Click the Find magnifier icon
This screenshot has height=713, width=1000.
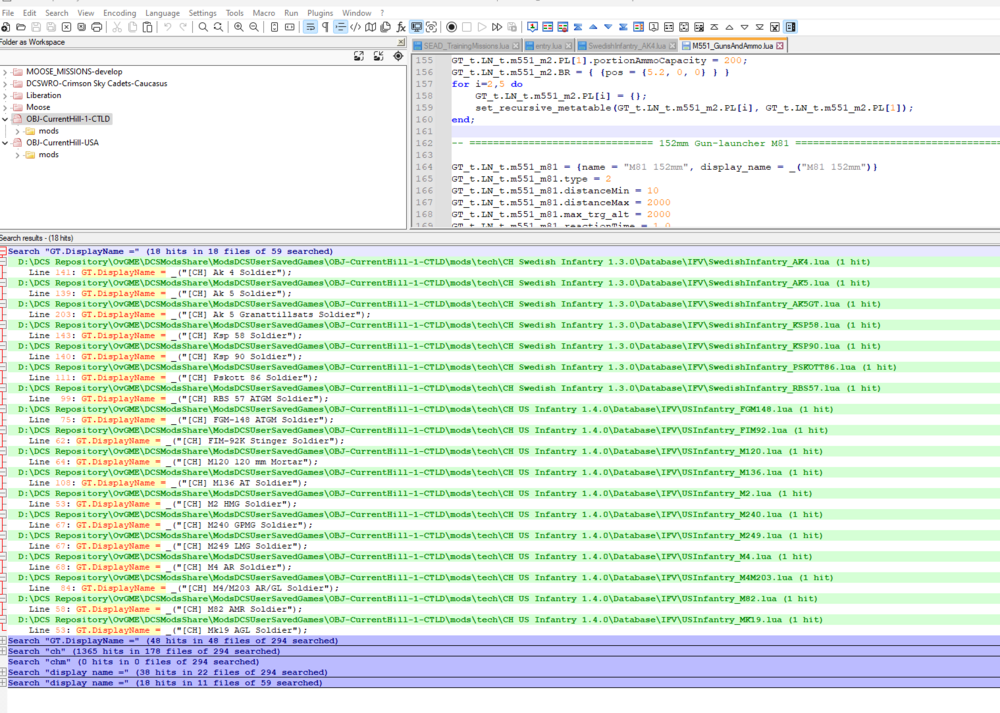coord(204,27)
